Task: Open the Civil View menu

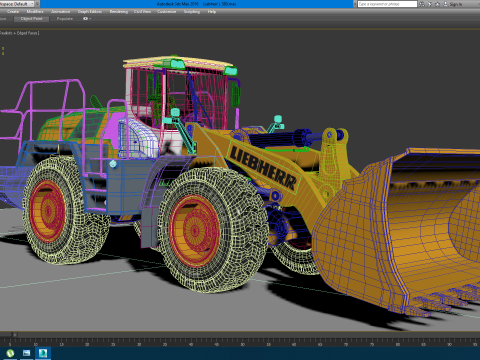Action: 142,12
